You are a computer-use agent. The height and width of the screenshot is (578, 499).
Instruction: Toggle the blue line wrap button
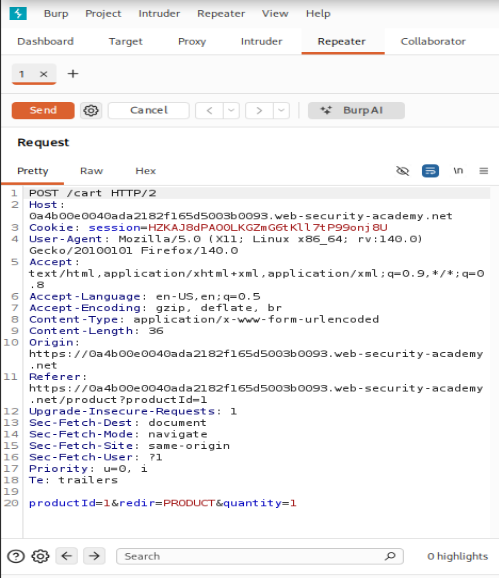point(430,171)
